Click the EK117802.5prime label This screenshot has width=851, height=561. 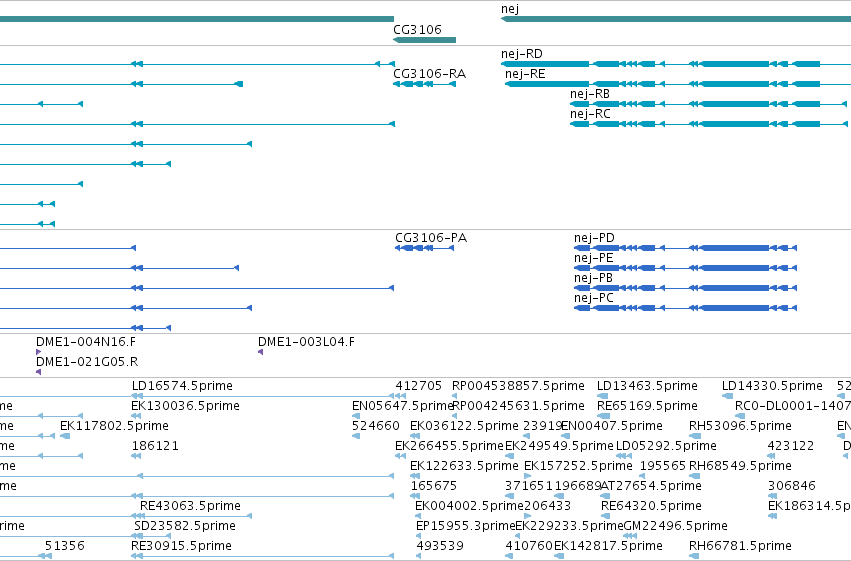click(114, 426)
